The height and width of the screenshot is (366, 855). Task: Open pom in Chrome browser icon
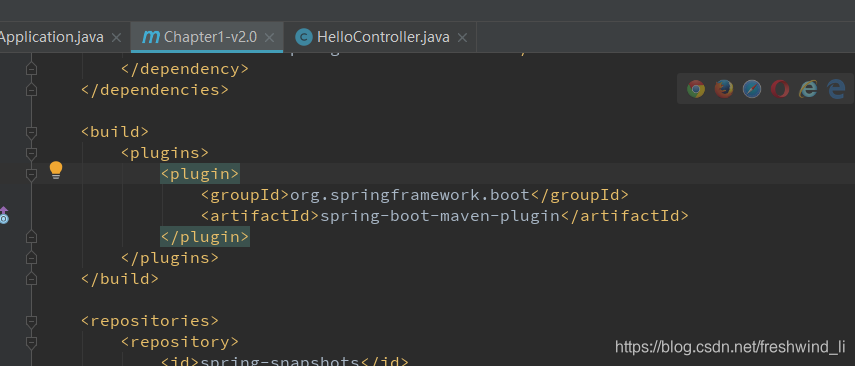[696, 88]
